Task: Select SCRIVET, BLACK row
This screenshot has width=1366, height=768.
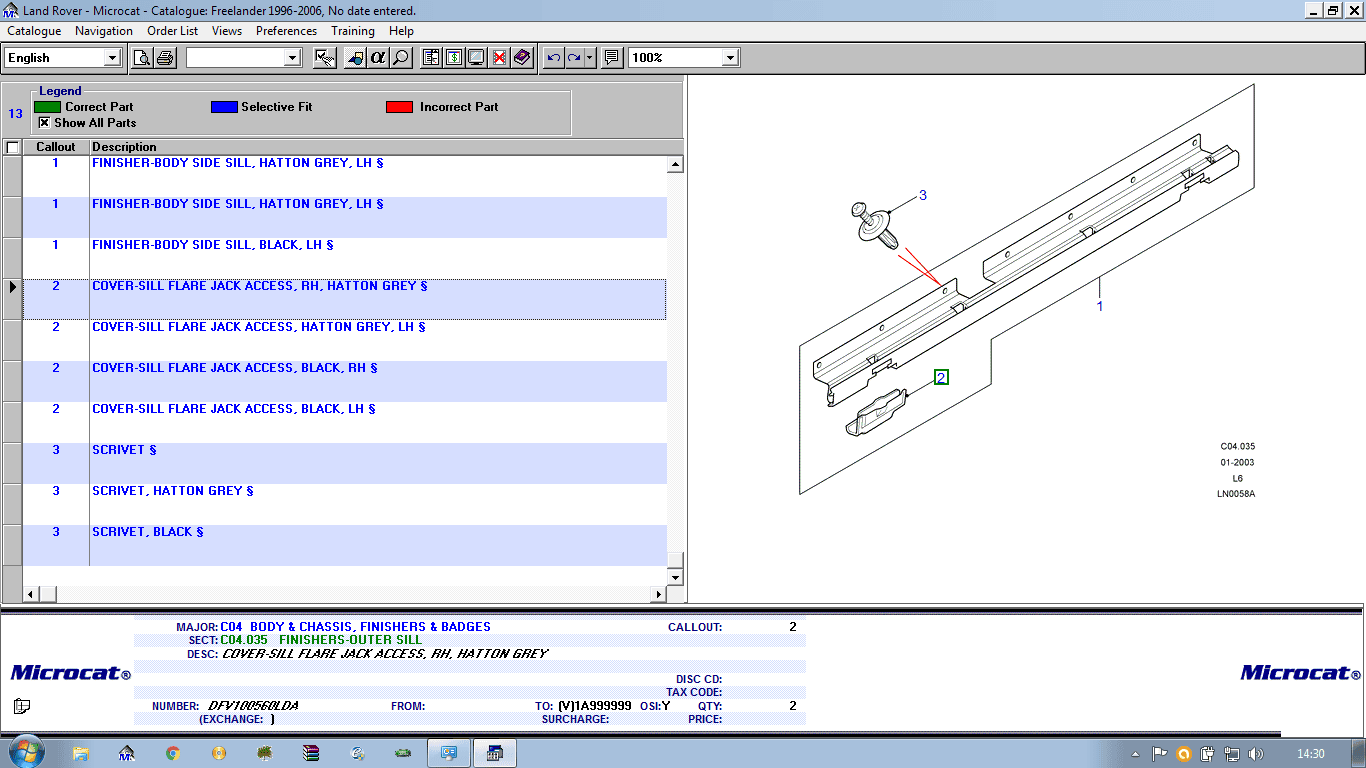Action: coord(345,545)
